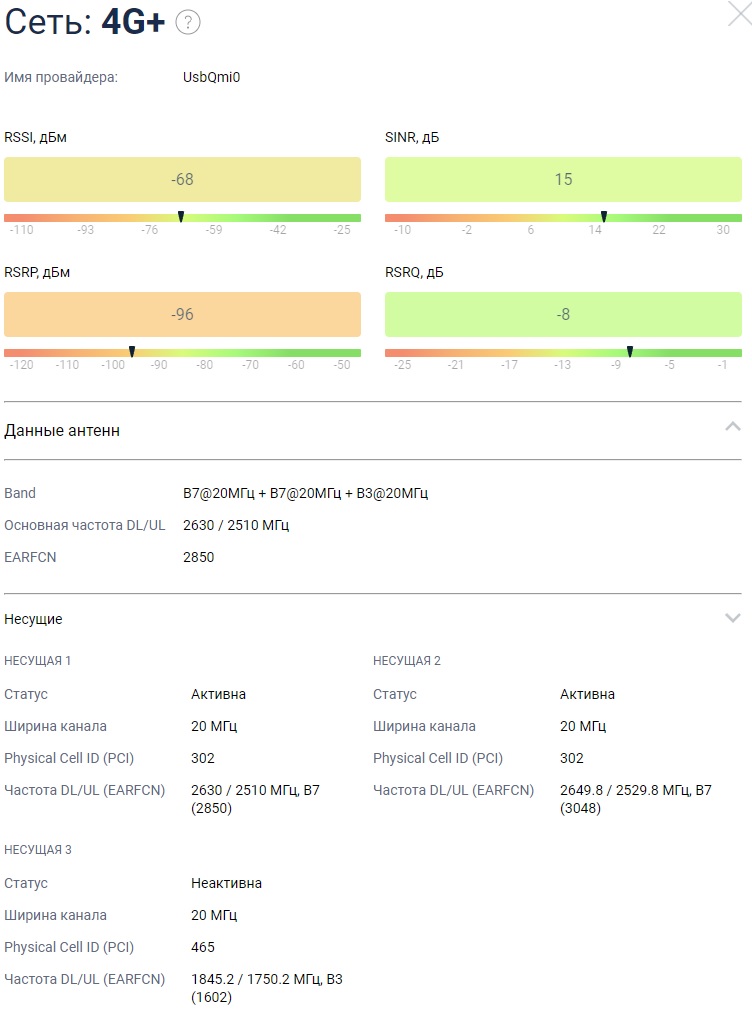Select the RSRP value box showing -96
This screenshot has width=752, height=1014.
(x=182, y=315)
